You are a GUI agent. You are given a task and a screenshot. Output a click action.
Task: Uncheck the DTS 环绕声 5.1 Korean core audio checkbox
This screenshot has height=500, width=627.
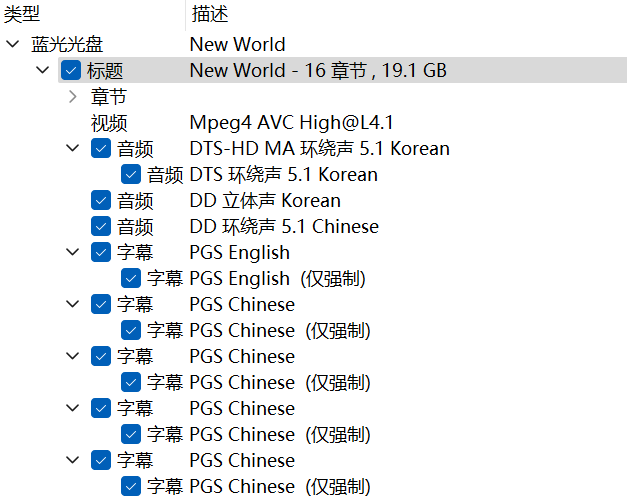(131, 174)
